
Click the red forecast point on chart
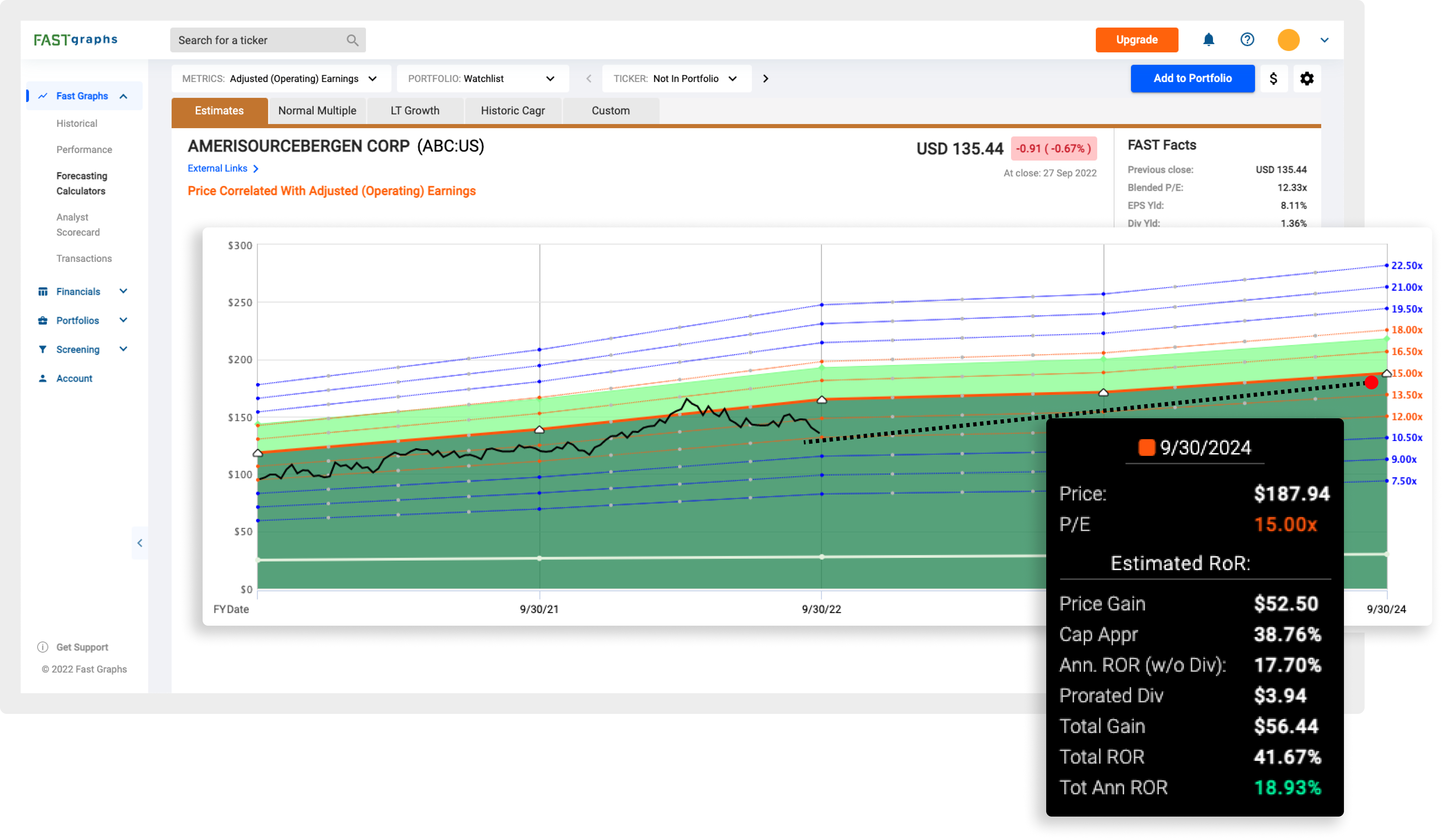click(1371, 383)
